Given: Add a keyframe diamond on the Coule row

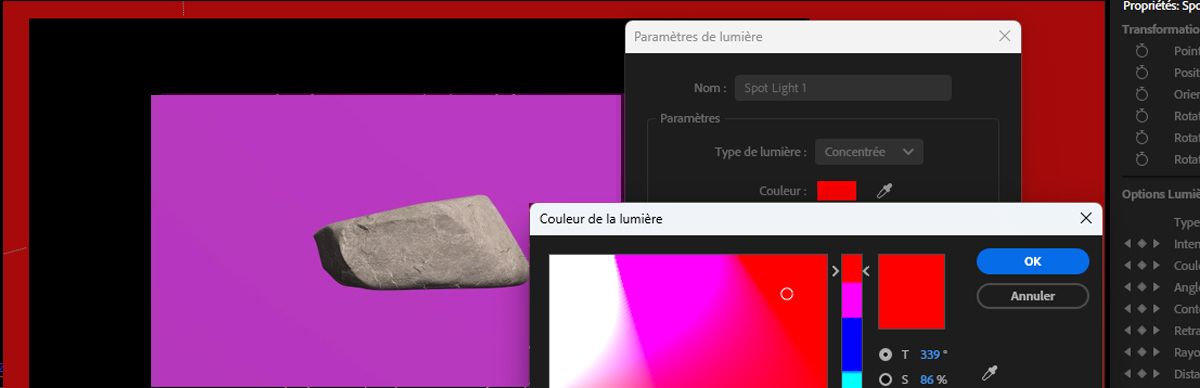Looking at the screenshot, I should [1142, 266].
